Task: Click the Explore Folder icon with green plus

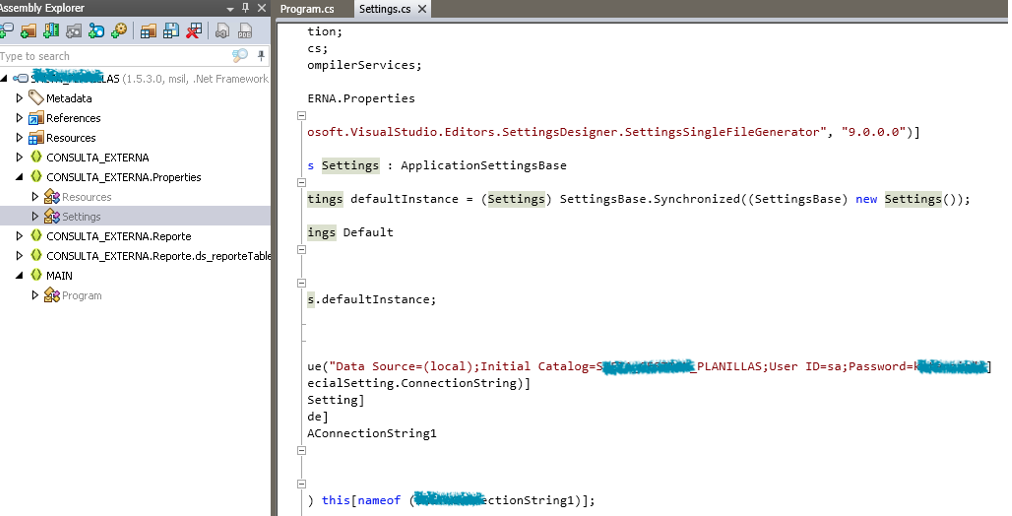Action: click(x=28, y=31)
